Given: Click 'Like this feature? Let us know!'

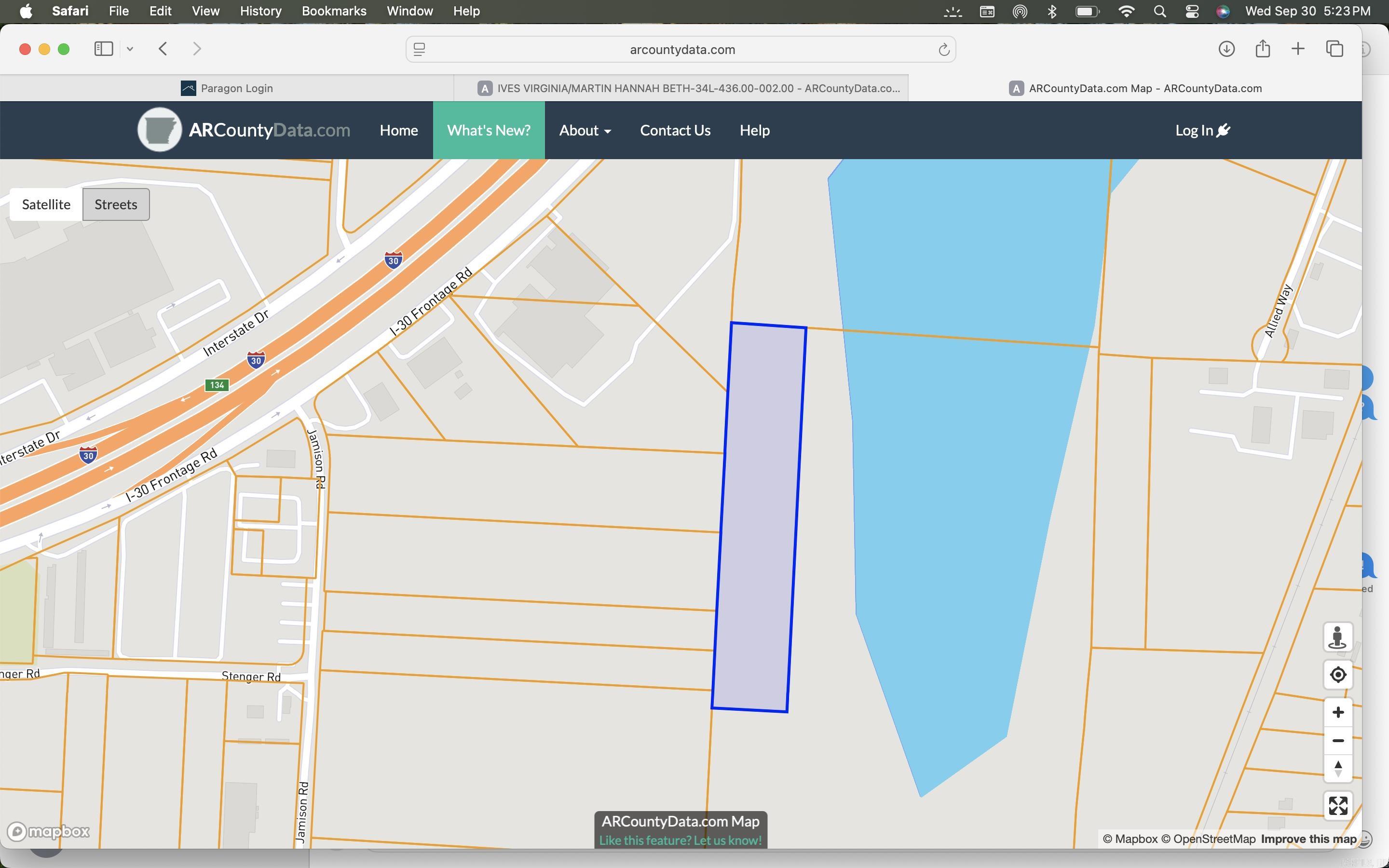Looking at the screenshot, I should (680, 840).
